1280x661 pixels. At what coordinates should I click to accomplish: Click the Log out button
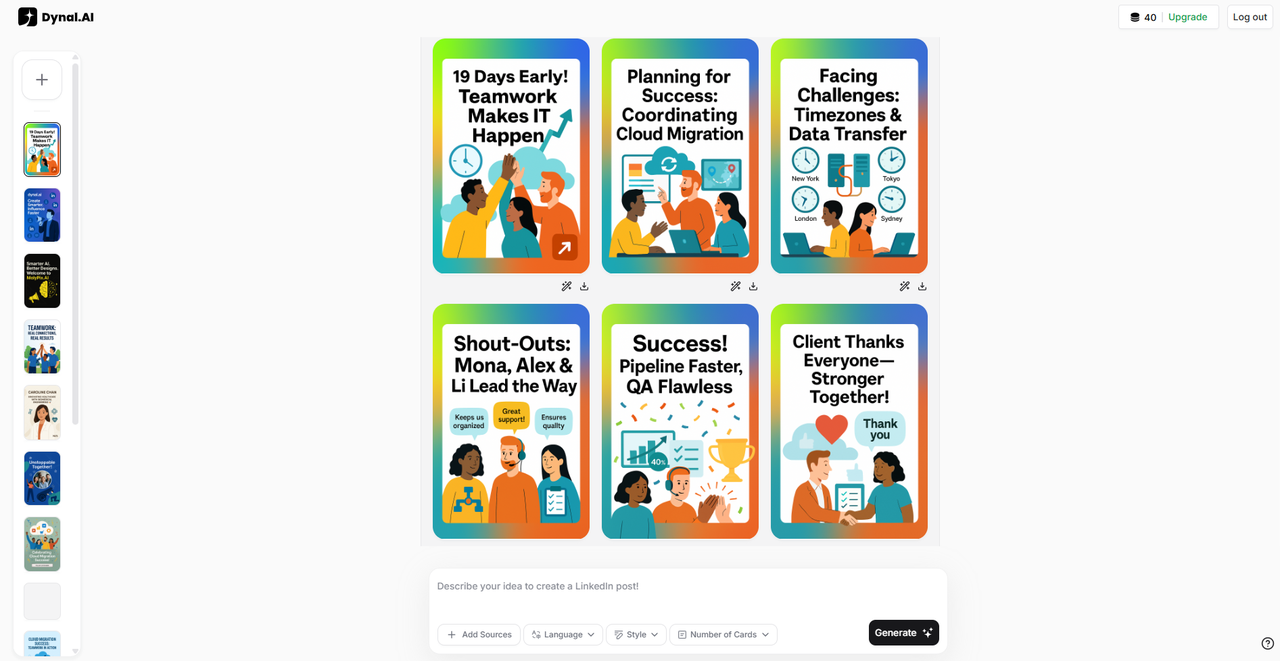click(x=1250, y=17)
